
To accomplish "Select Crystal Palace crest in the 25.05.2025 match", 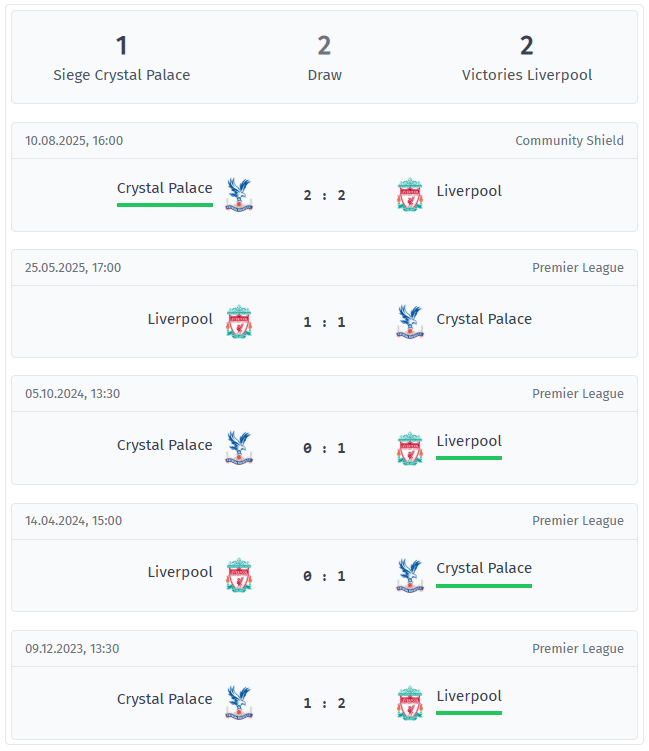I will 410,322.
